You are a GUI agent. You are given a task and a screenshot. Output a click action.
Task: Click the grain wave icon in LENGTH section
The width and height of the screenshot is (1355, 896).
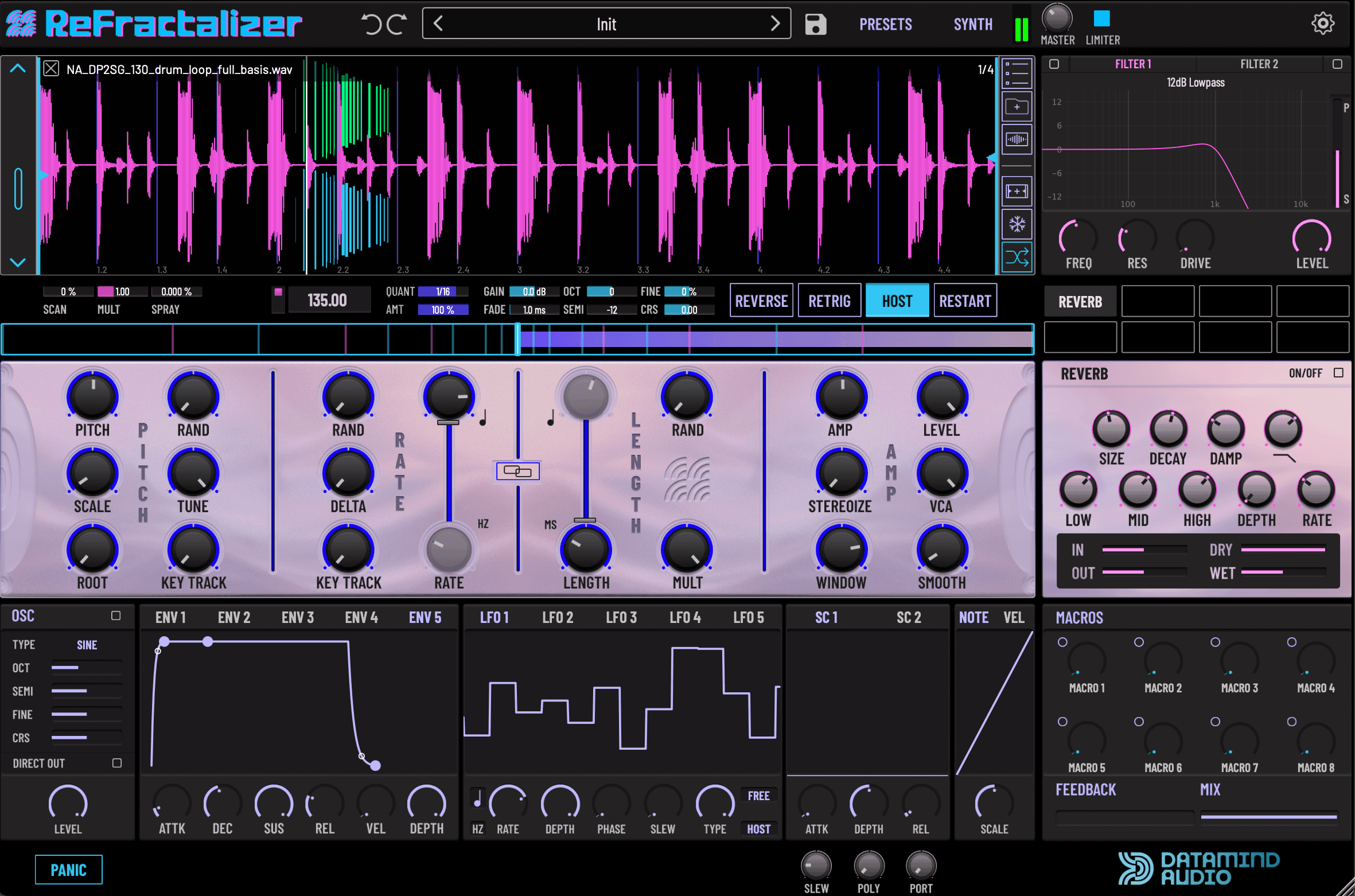click(x=687, y=478)
